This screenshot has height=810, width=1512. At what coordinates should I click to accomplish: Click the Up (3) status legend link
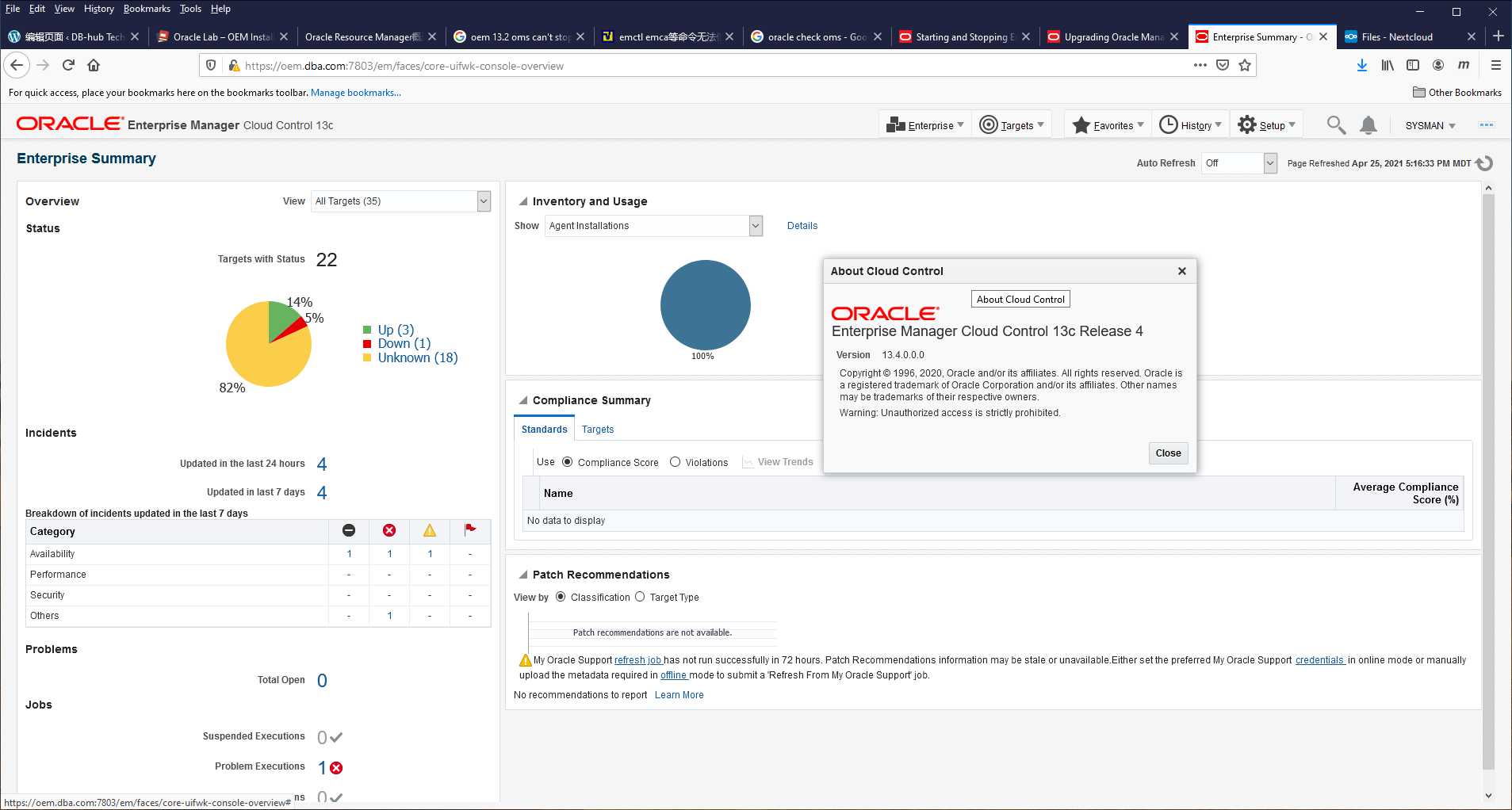tap(396, 330)
